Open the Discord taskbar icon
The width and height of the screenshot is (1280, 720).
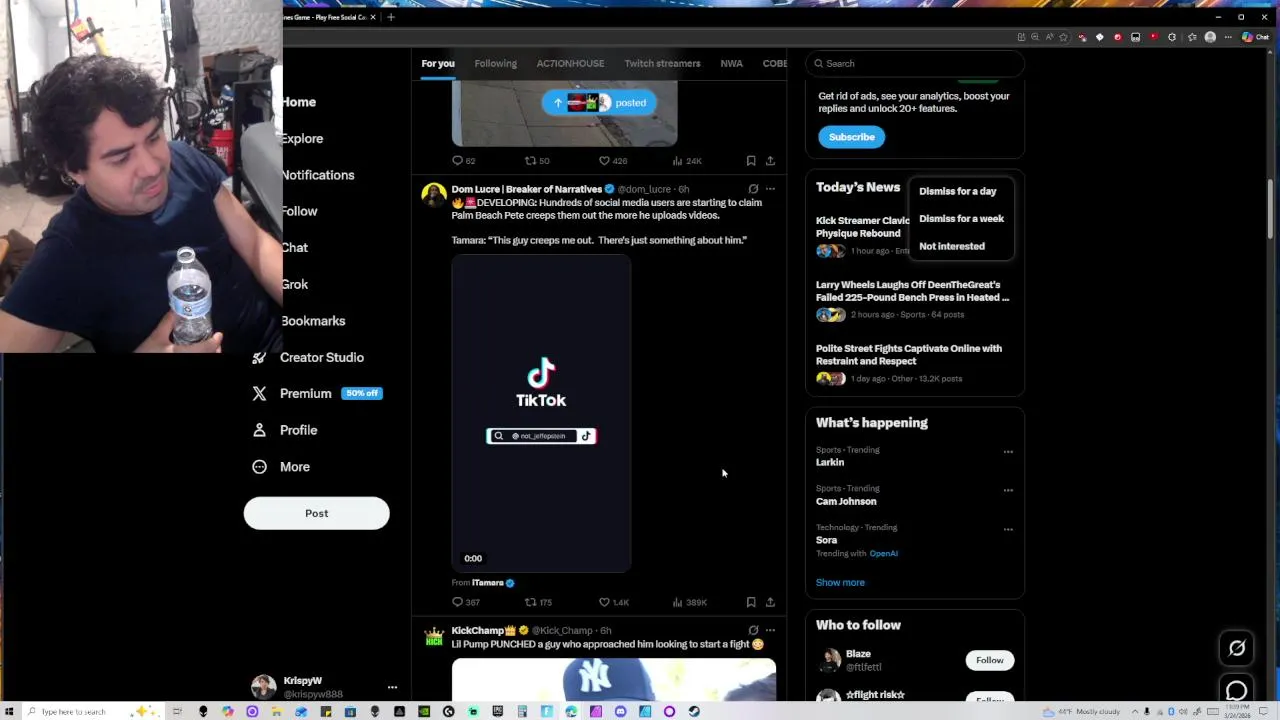(x=621, y=711)
